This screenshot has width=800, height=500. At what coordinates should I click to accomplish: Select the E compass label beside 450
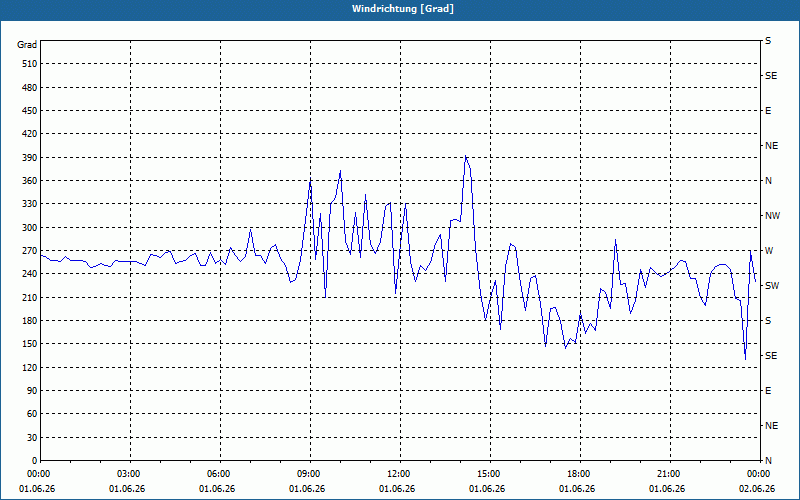768,111
